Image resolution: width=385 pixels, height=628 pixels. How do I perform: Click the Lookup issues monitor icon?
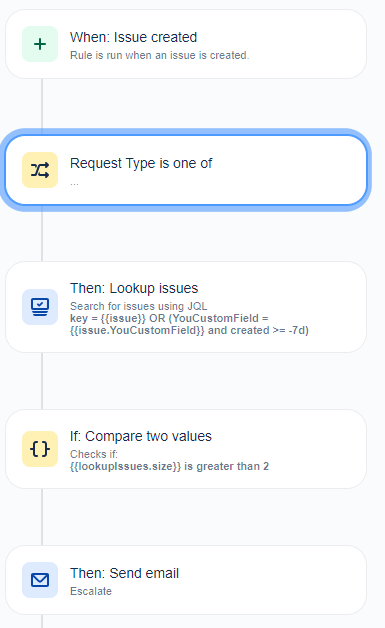point(40,307)
